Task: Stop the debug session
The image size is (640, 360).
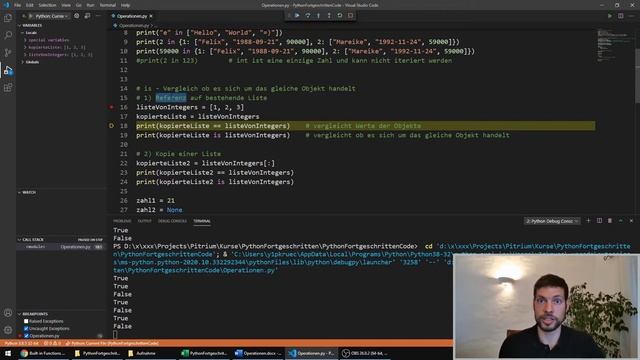Action: pyautogui.click(x=350, y=16)
